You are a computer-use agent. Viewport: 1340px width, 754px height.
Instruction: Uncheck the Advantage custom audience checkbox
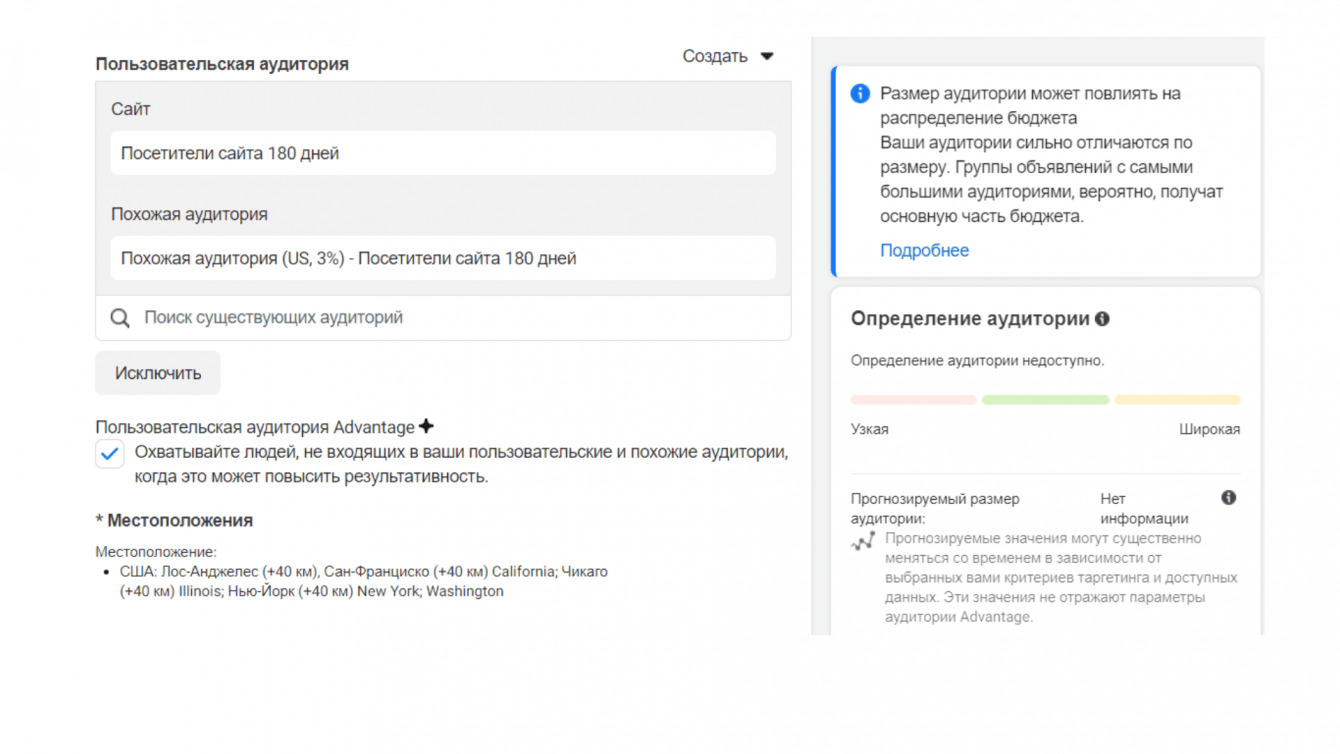110,454
